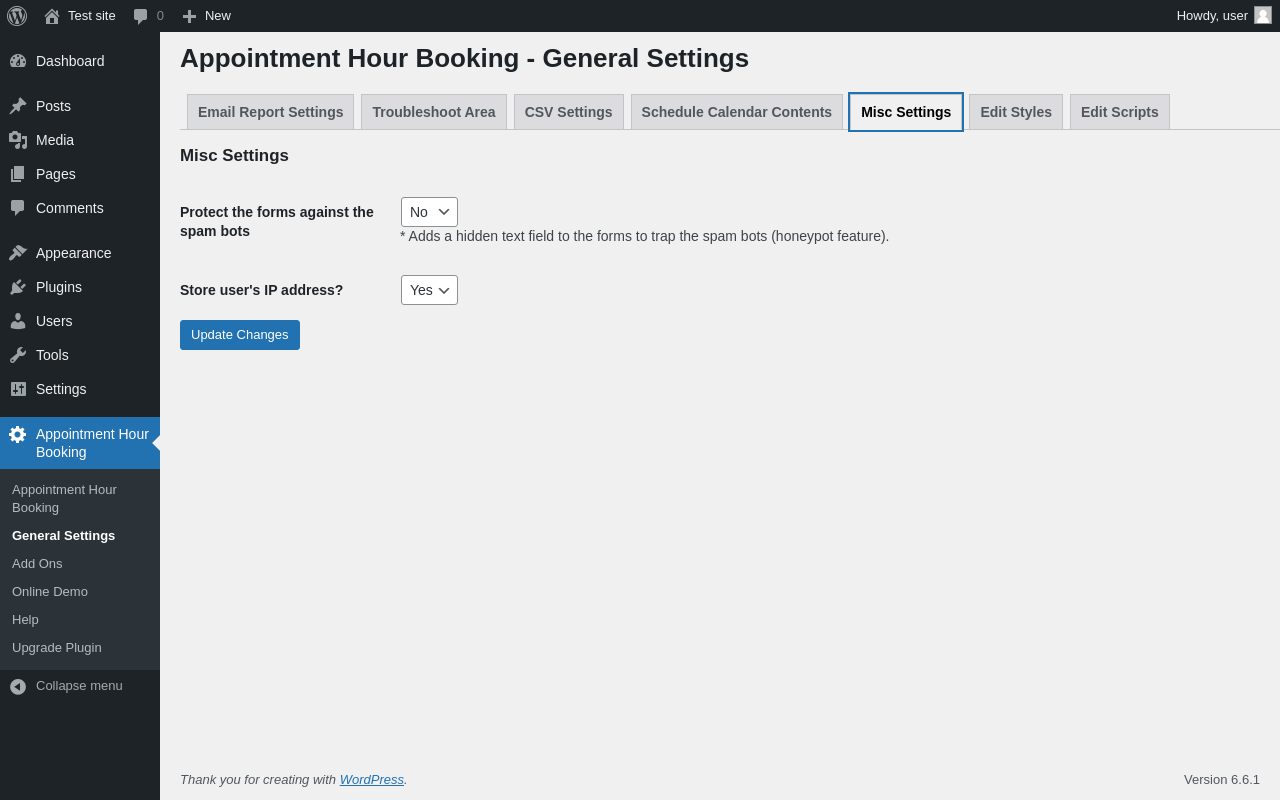
Task: Click the WordPress logo icon
Action: (17, 16)
